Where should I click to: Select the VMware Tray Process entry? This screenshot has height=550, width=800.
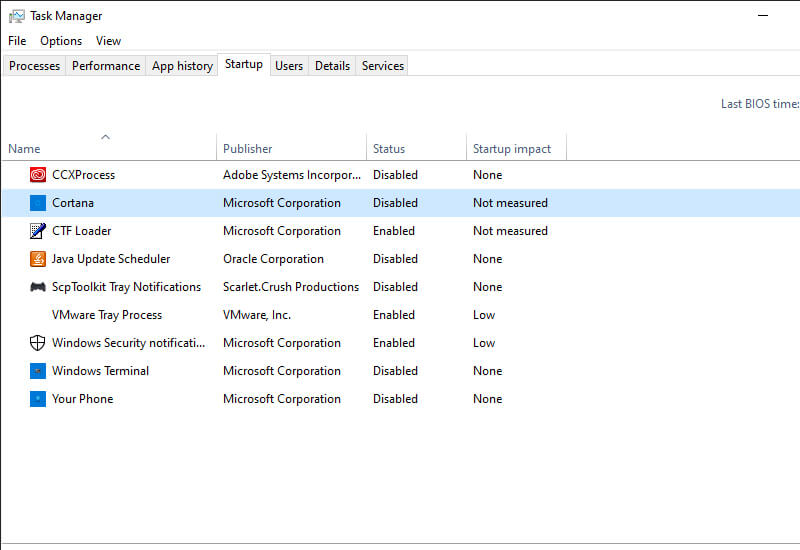pyautogui.click(x=107, y=315)
